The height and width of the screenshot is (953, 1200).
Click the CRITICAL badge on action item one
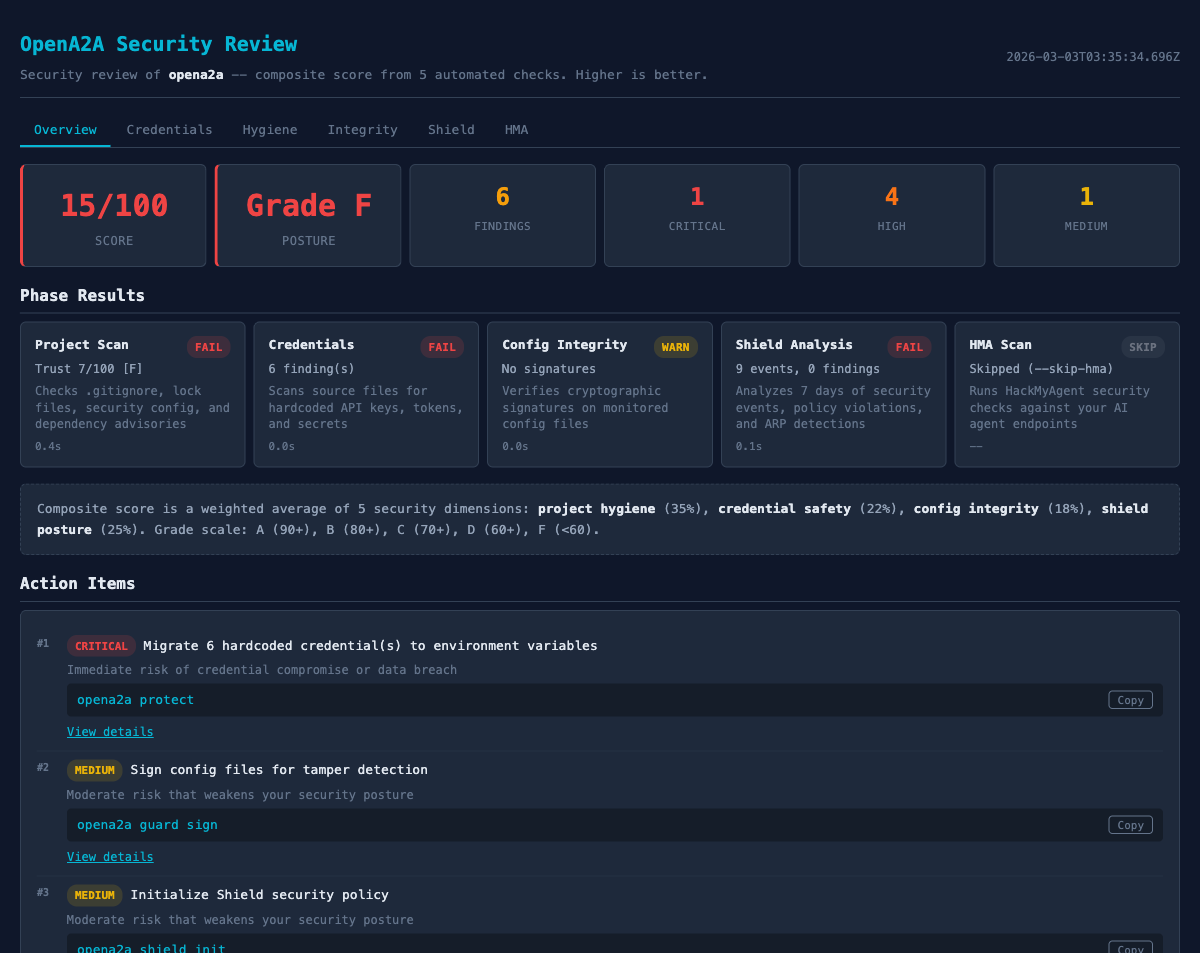tap(101, 645)
